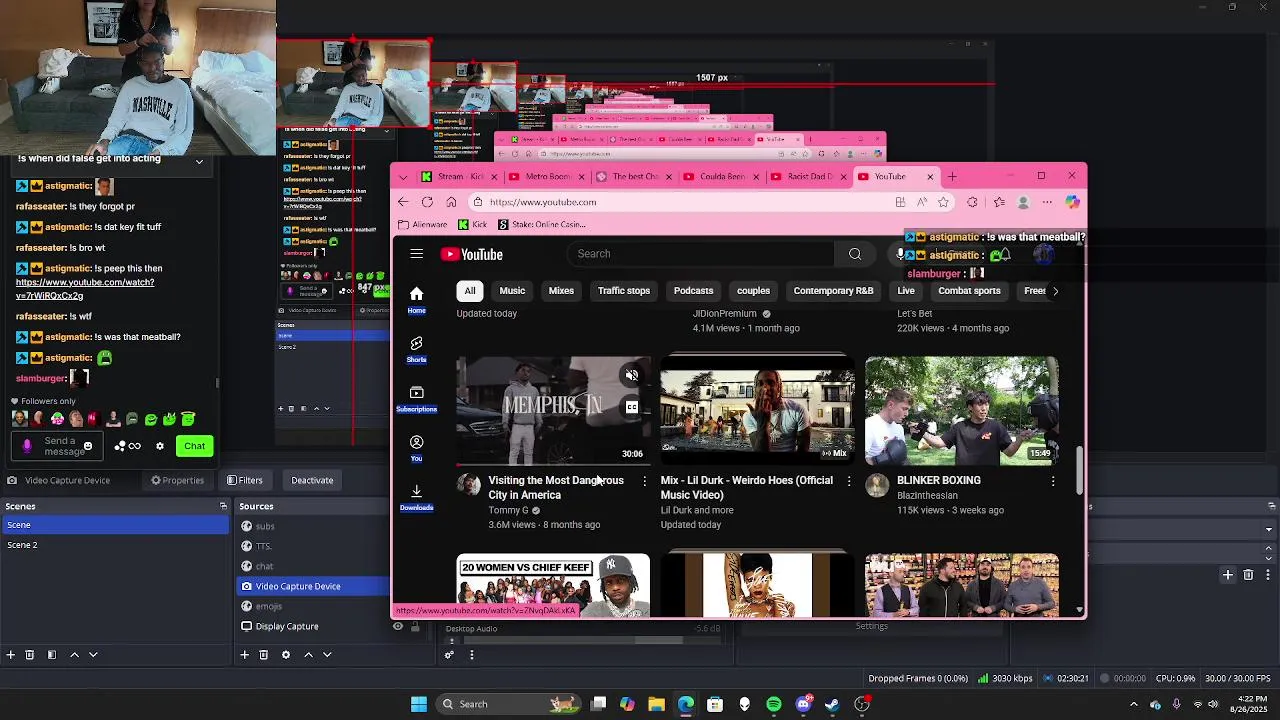This screenshot has width=1280, height=720.
Task: Click Deactivate button in OBS
Action: 312,480
